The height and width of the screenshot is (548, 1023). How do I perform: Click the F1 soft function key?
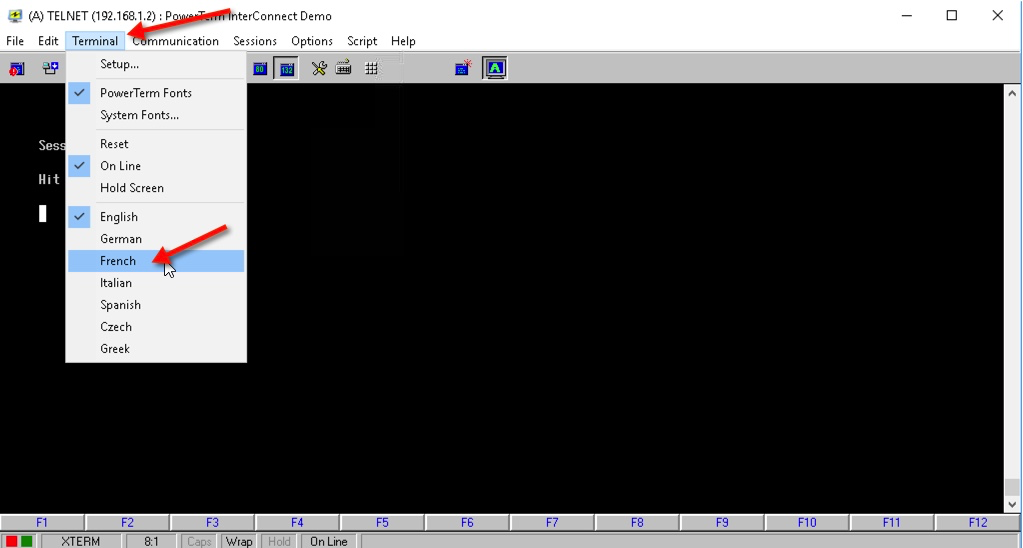coord(42,523)
